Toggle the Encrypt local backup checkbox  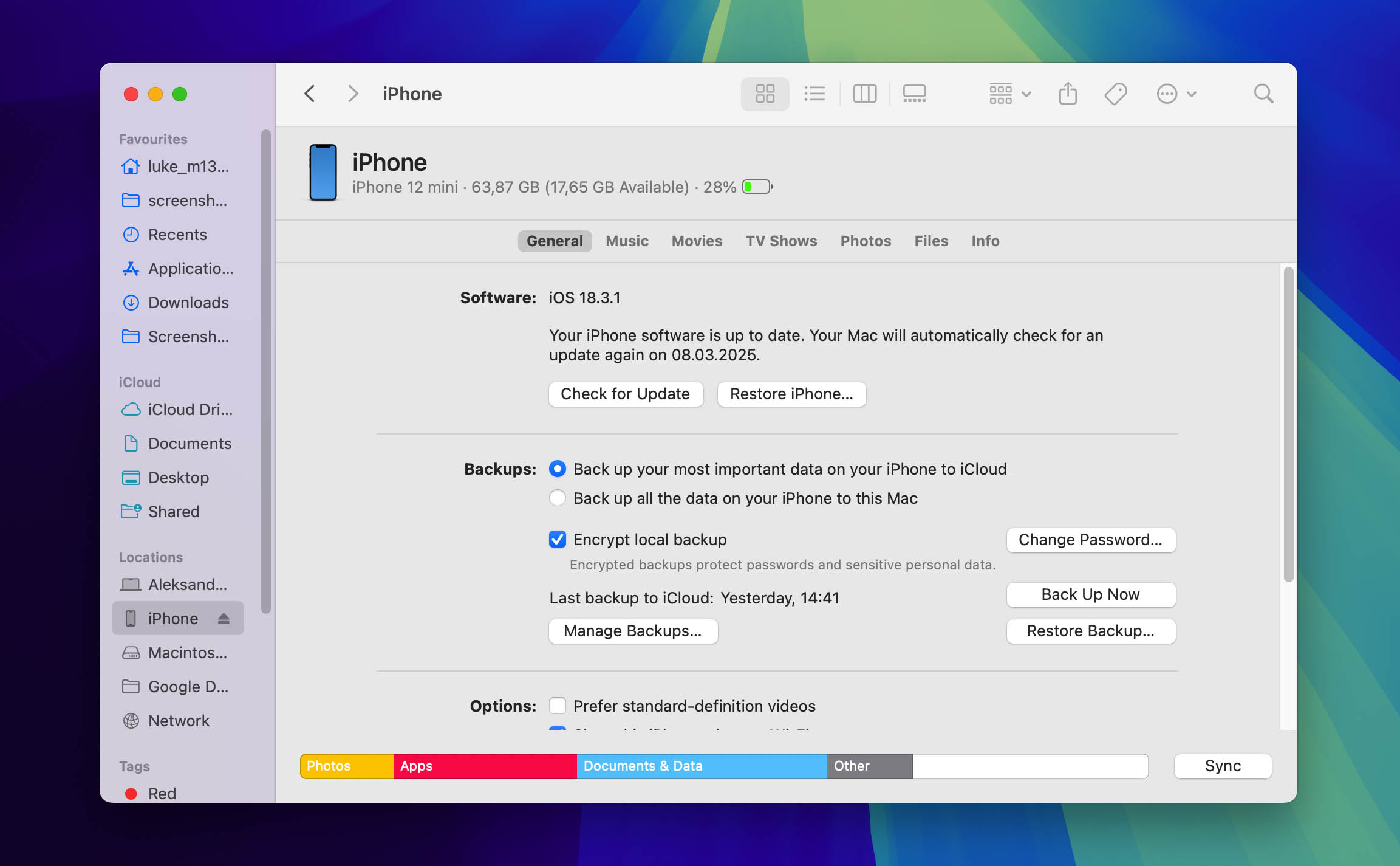pyautogui.click(x=558, y=539)
